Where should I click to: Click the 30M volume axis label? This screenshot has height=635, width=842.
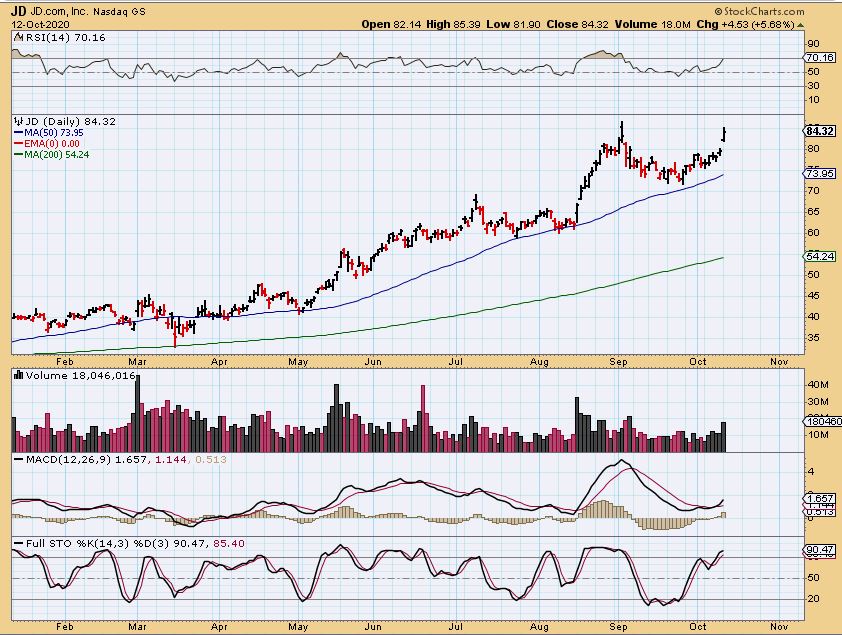pyautogui.click(x=817, y=402)
